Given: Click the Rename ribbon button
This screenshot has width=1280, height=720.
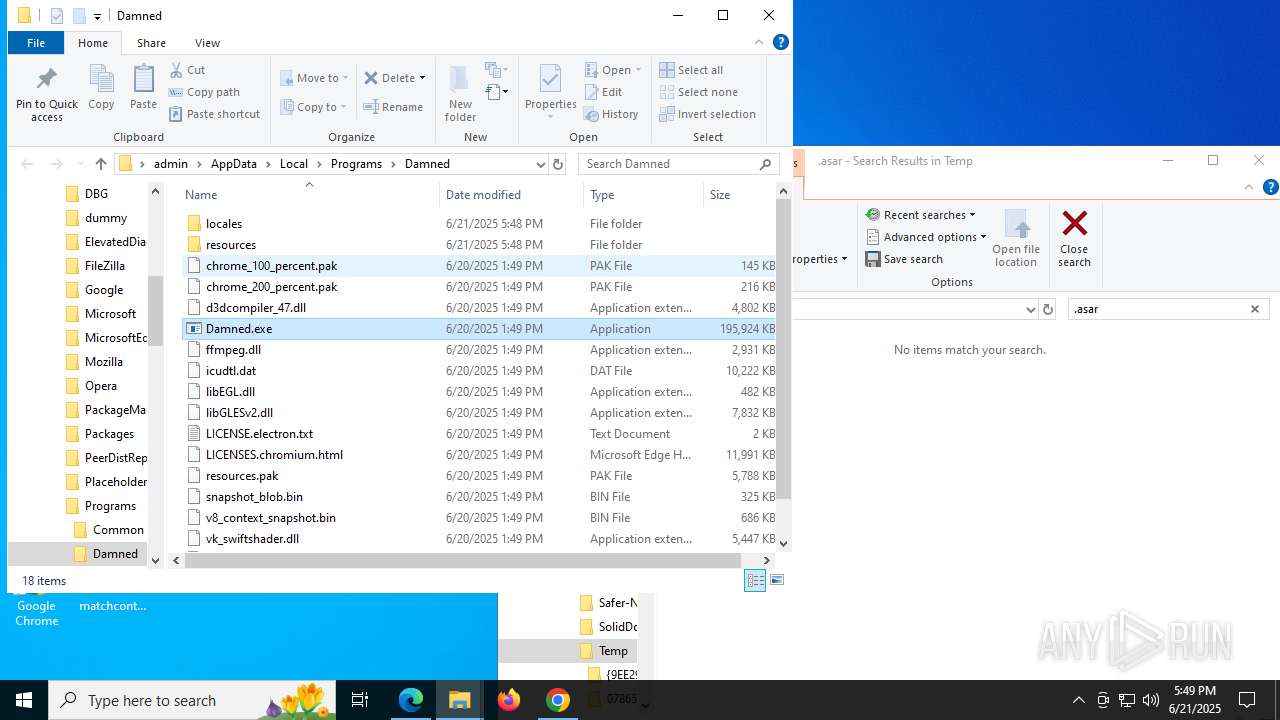Looking at the screenshot, I should point(393,107).
